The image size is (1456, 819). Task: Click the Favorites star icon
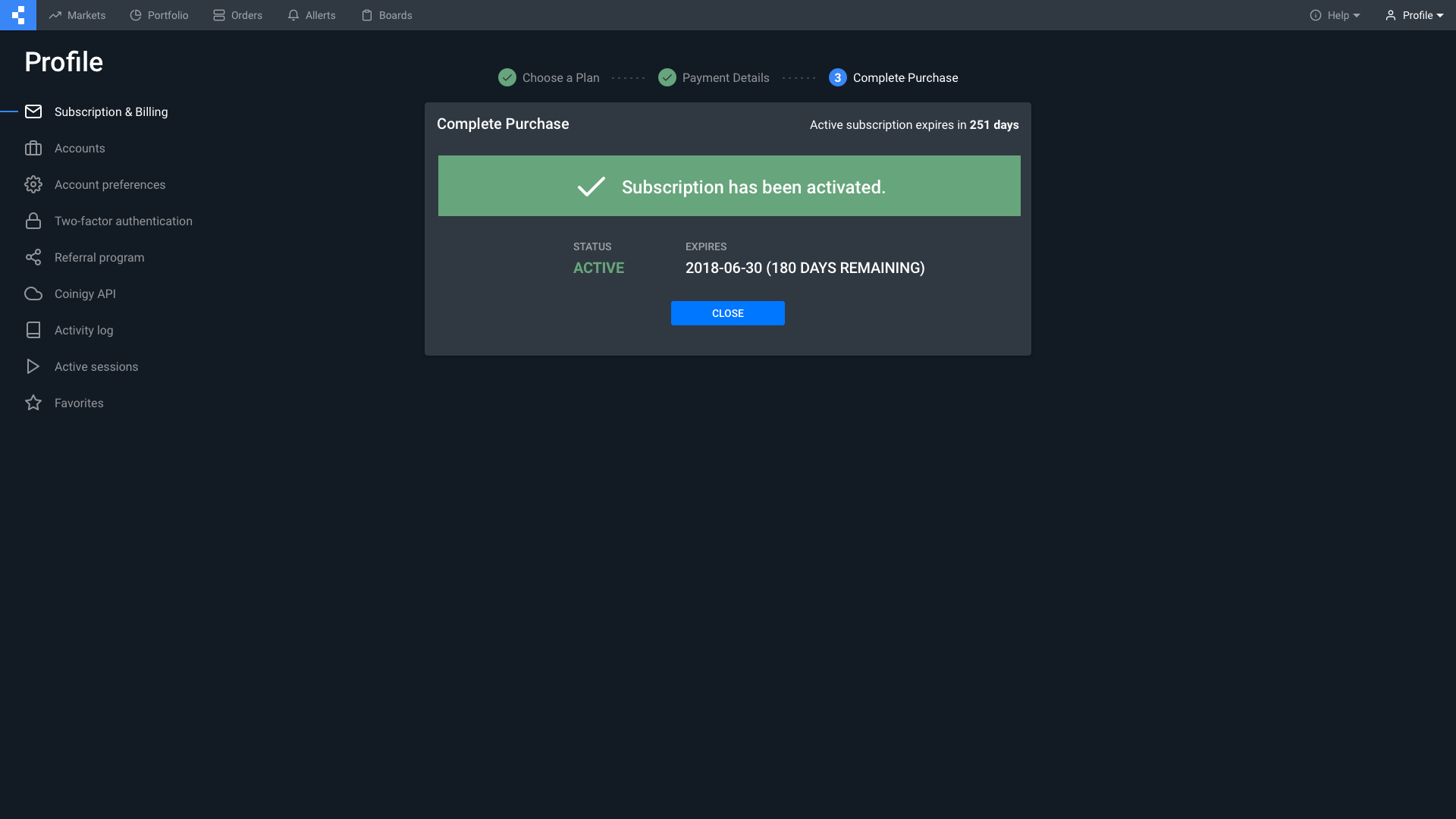pos(33,403)
